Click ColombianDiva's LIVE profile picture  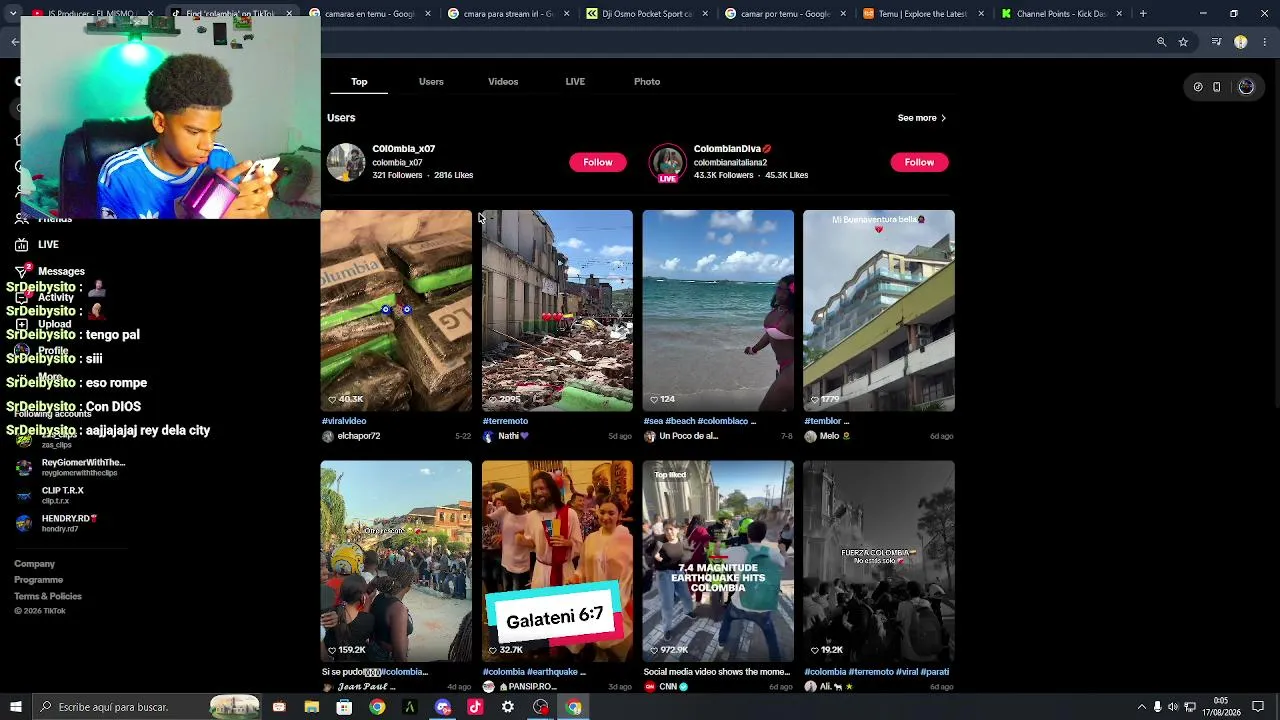tap(667, 162)
